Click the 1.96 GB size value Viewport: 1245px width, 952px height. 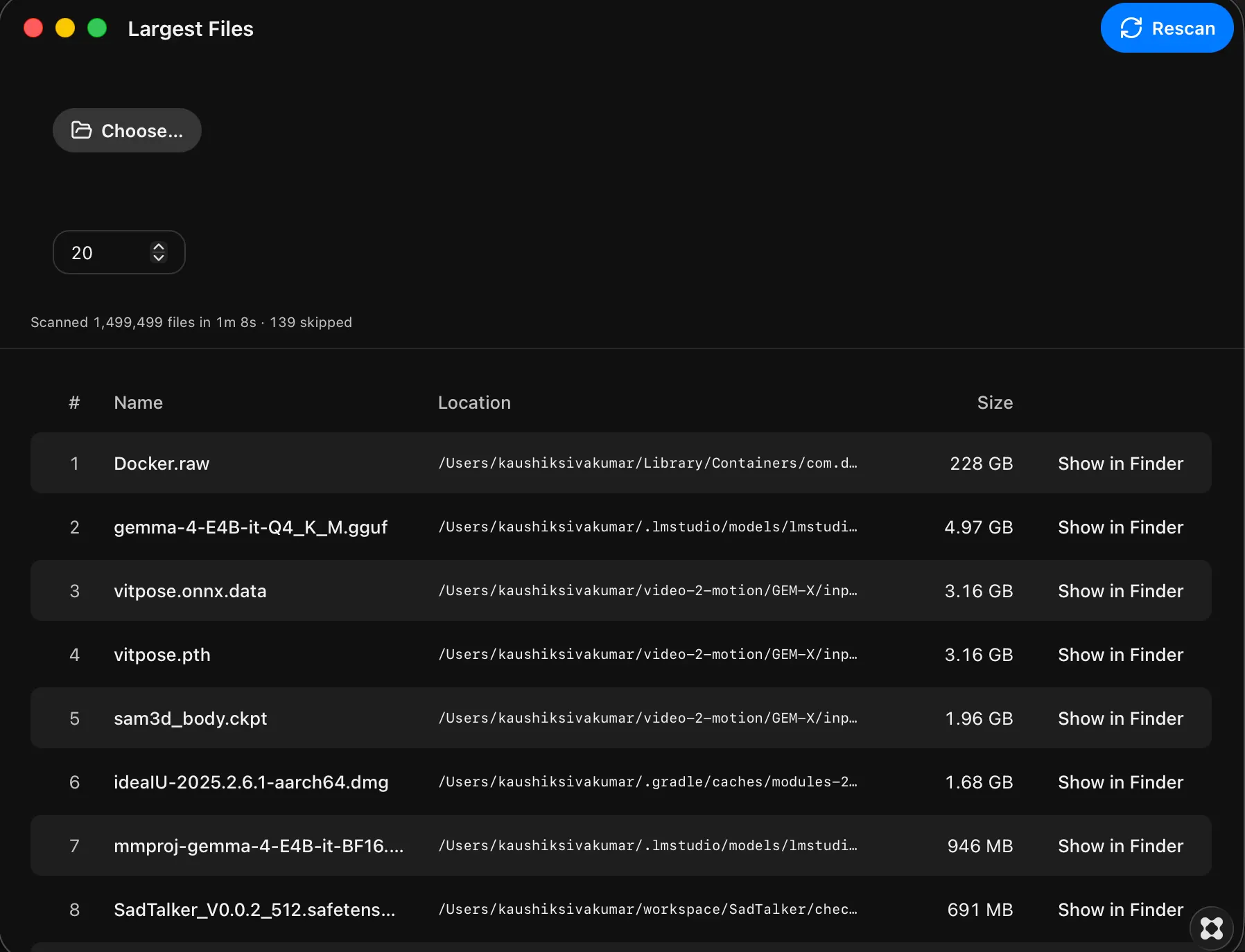click(979, 719)
